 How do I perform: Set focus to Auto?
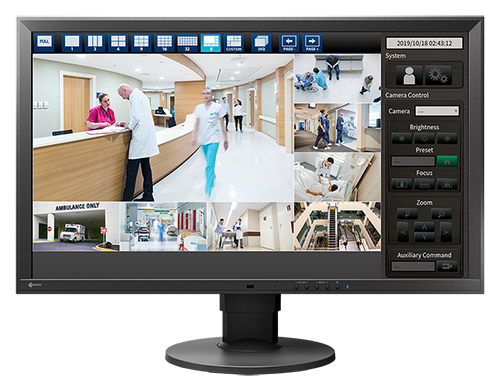(424, 184)
